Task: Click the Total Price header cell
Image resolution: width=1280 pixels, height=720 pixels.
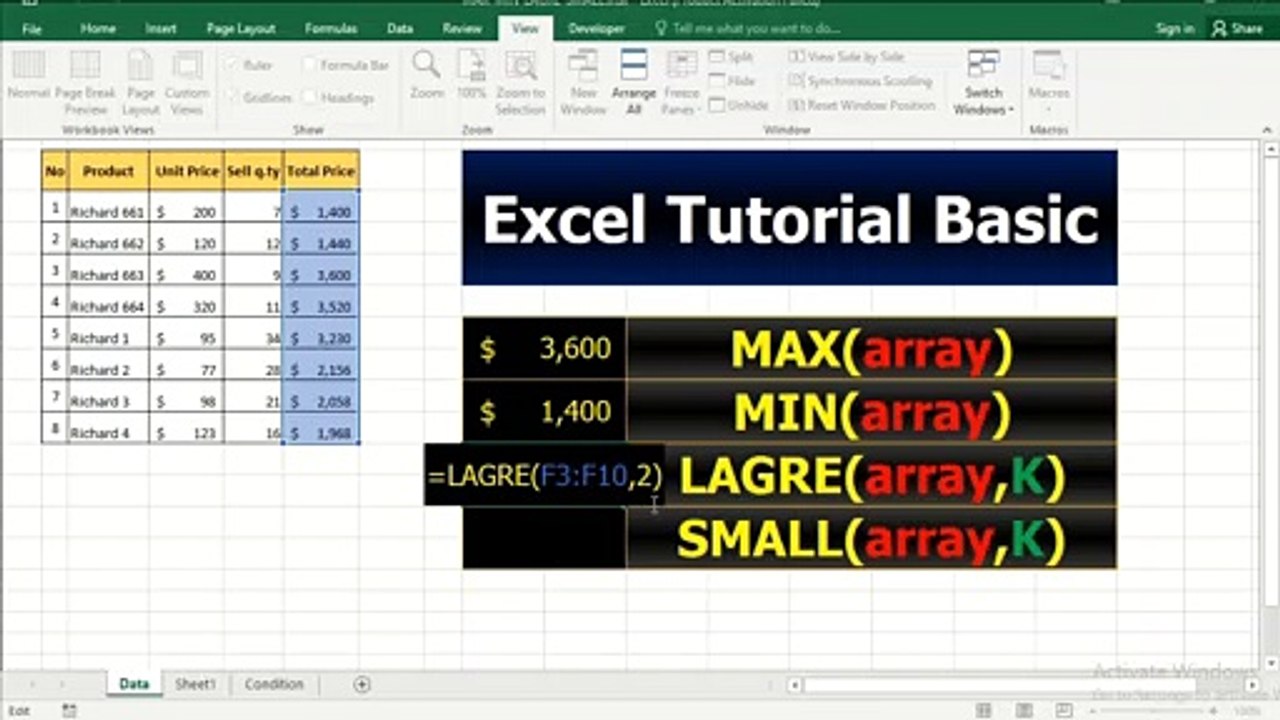Action: click(321, 171)
